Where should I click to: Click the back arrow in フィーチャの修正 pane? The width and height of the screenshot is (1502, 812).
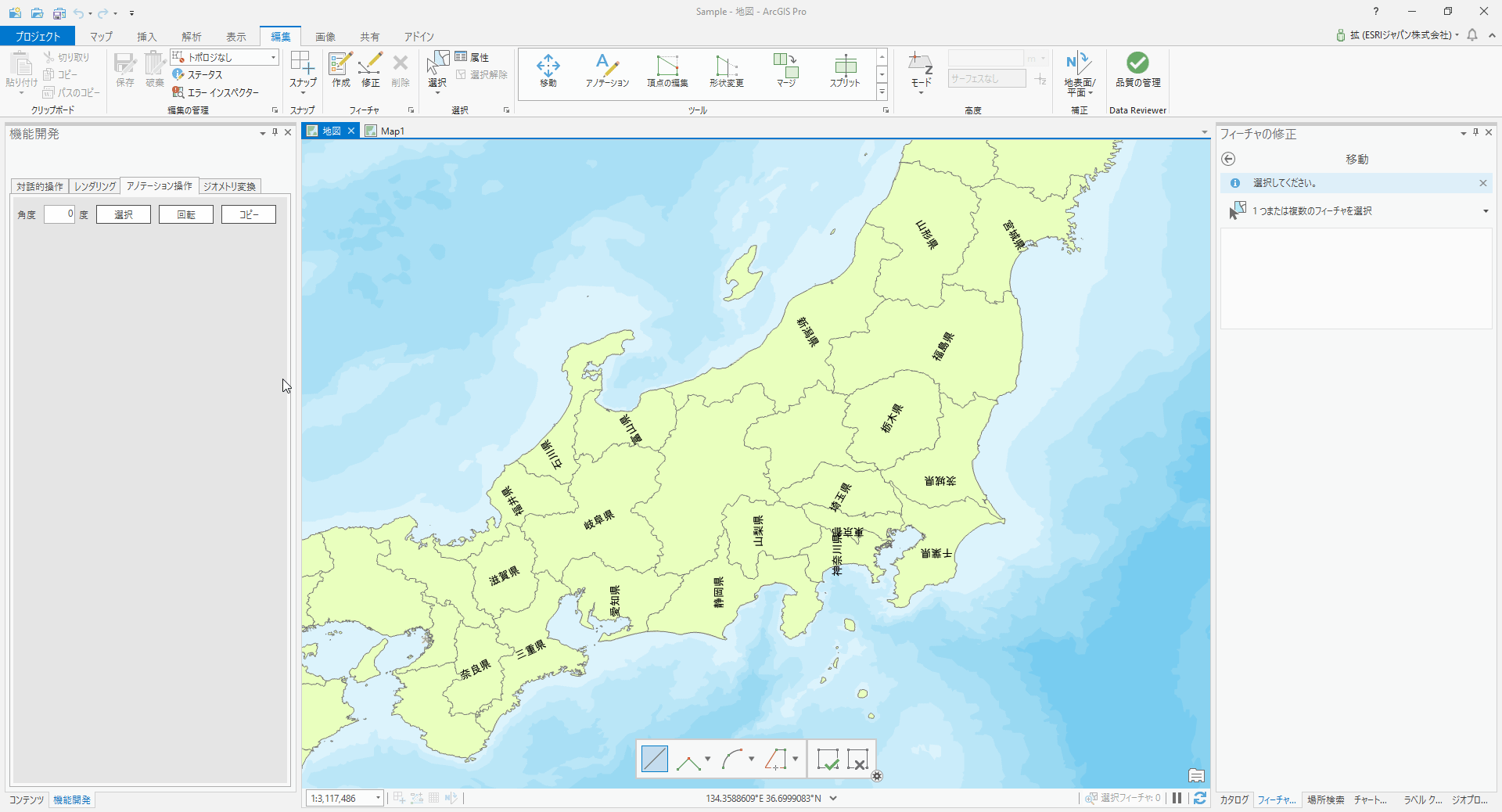pyautogui.click(x=1229, y=159)
